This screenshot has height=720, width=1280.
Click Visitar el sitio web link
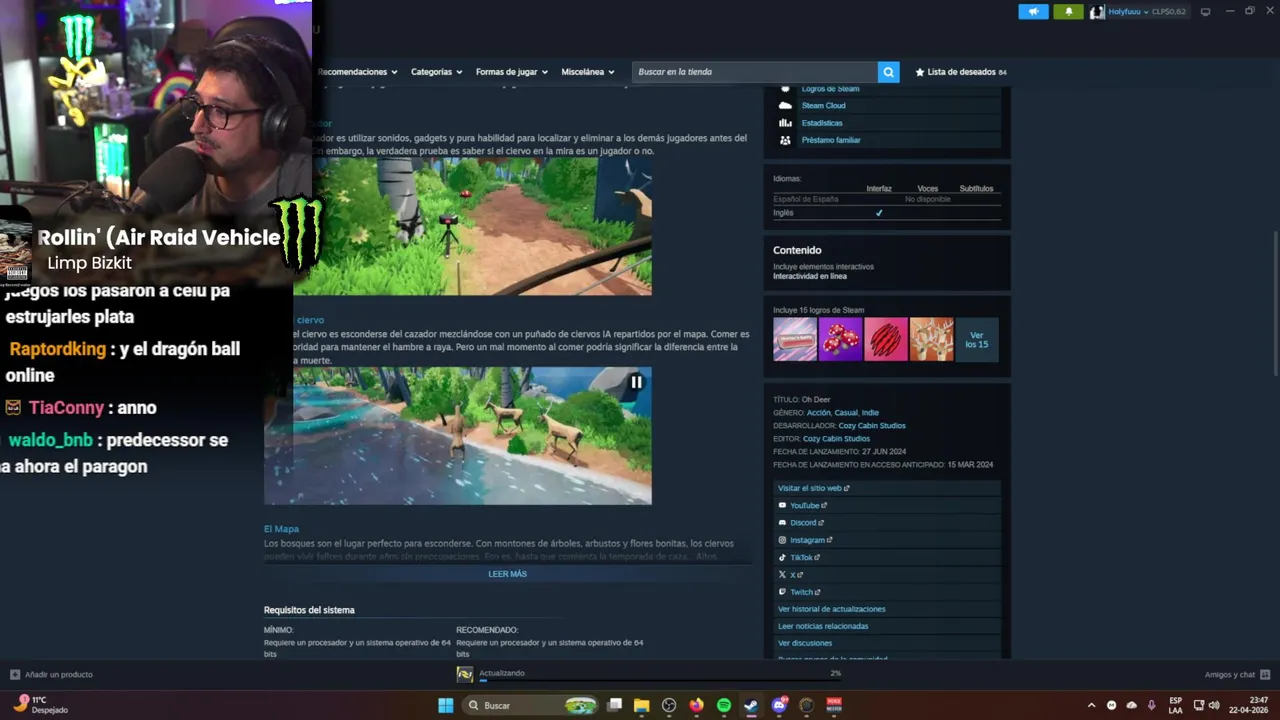pyautogui.click(x=814, y=488)
